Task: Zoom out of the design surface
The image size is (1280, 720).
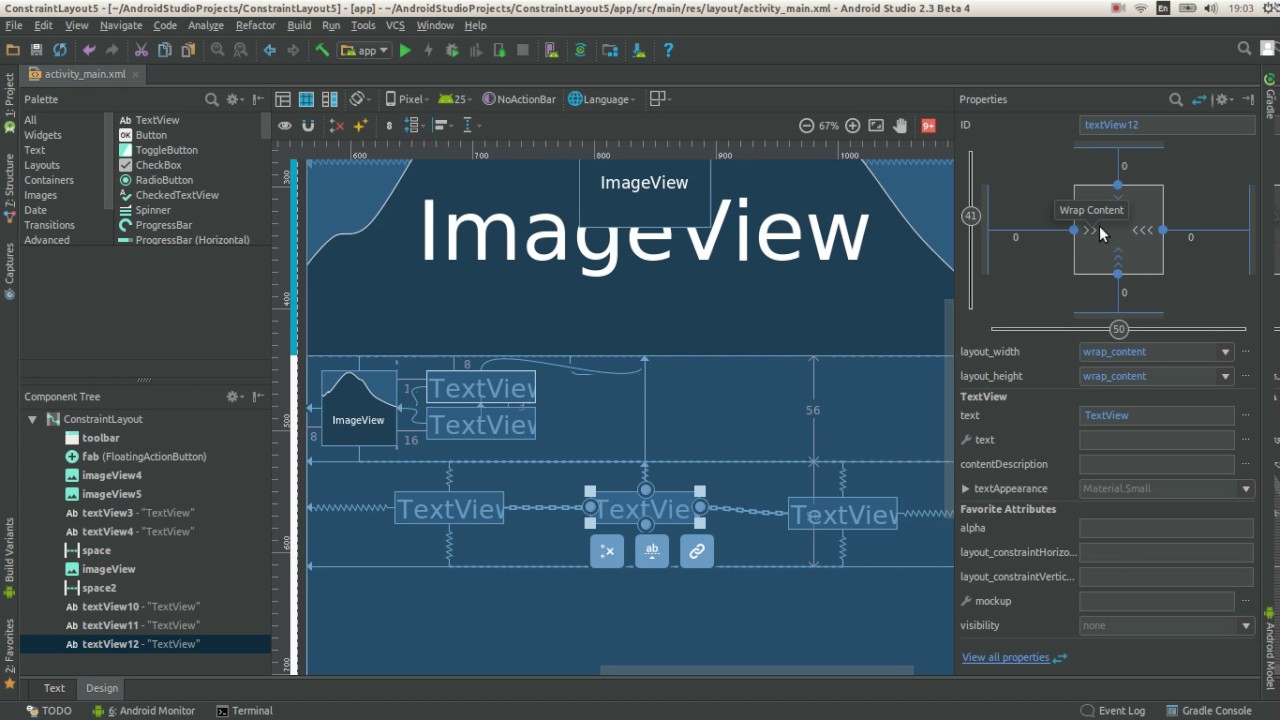Action: 806,125
